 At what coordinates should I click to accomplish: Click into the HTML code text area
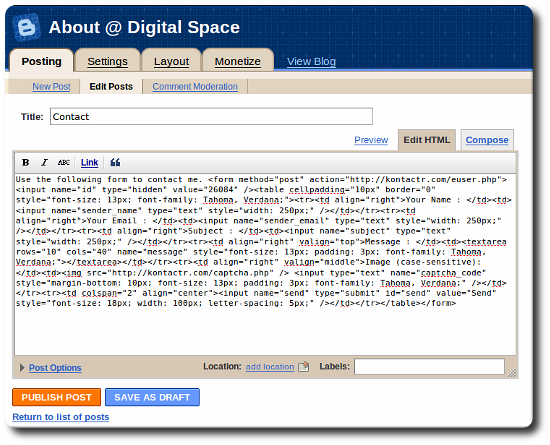[265, 264]
